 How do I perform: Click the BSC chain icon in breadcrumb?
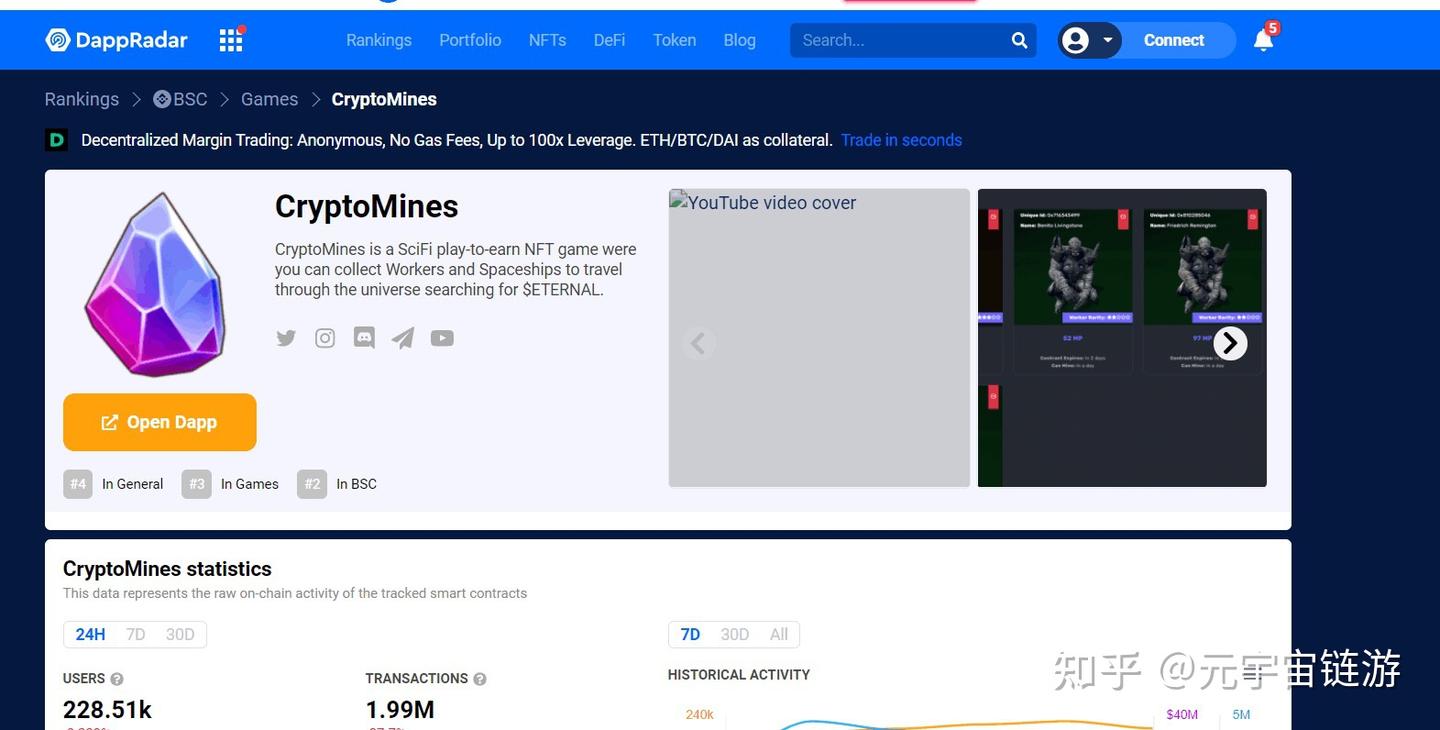pyautogui.click(x=162, y=99)
